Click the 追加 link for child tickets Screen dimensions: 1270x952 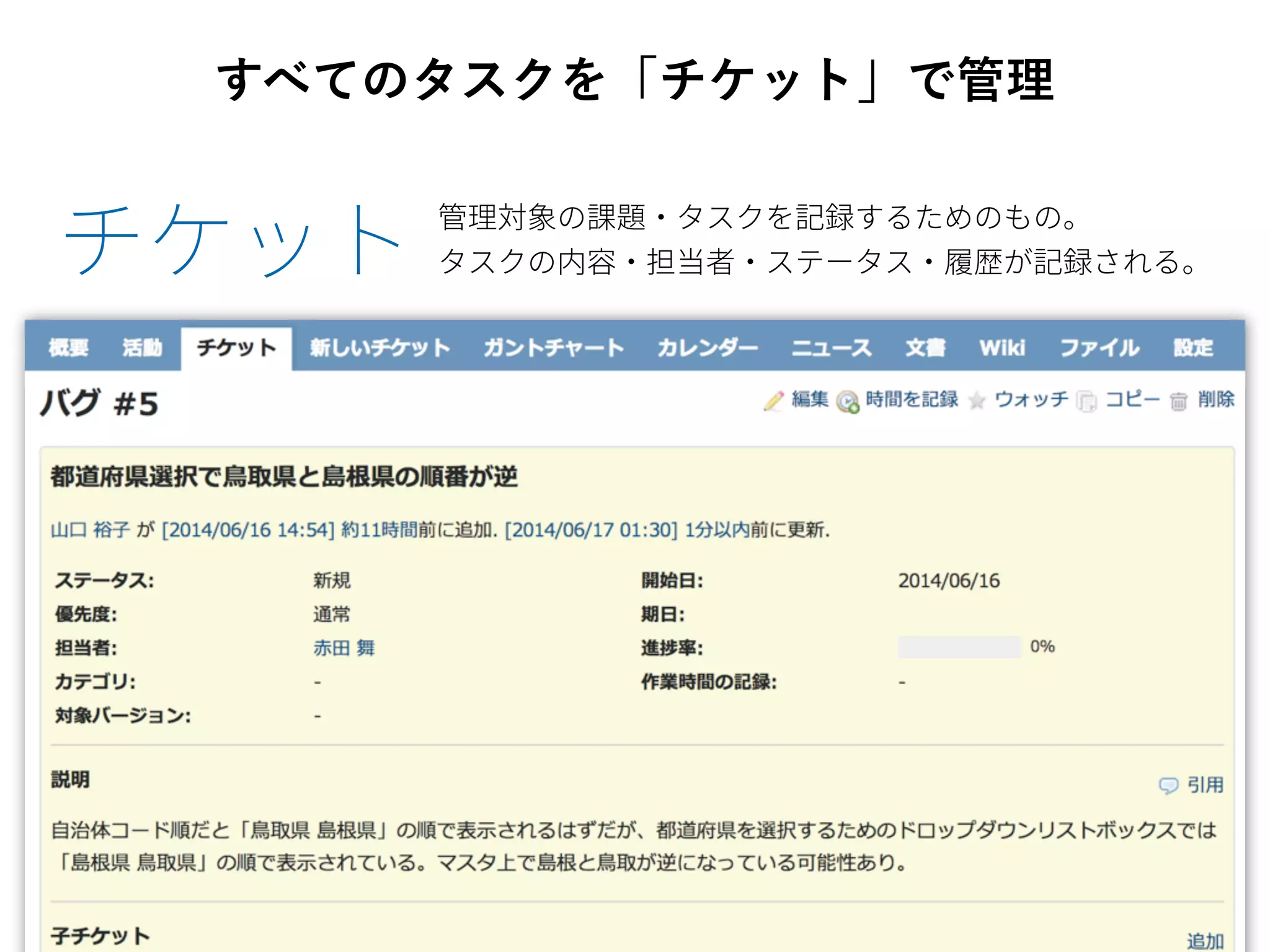(1206, 941)
